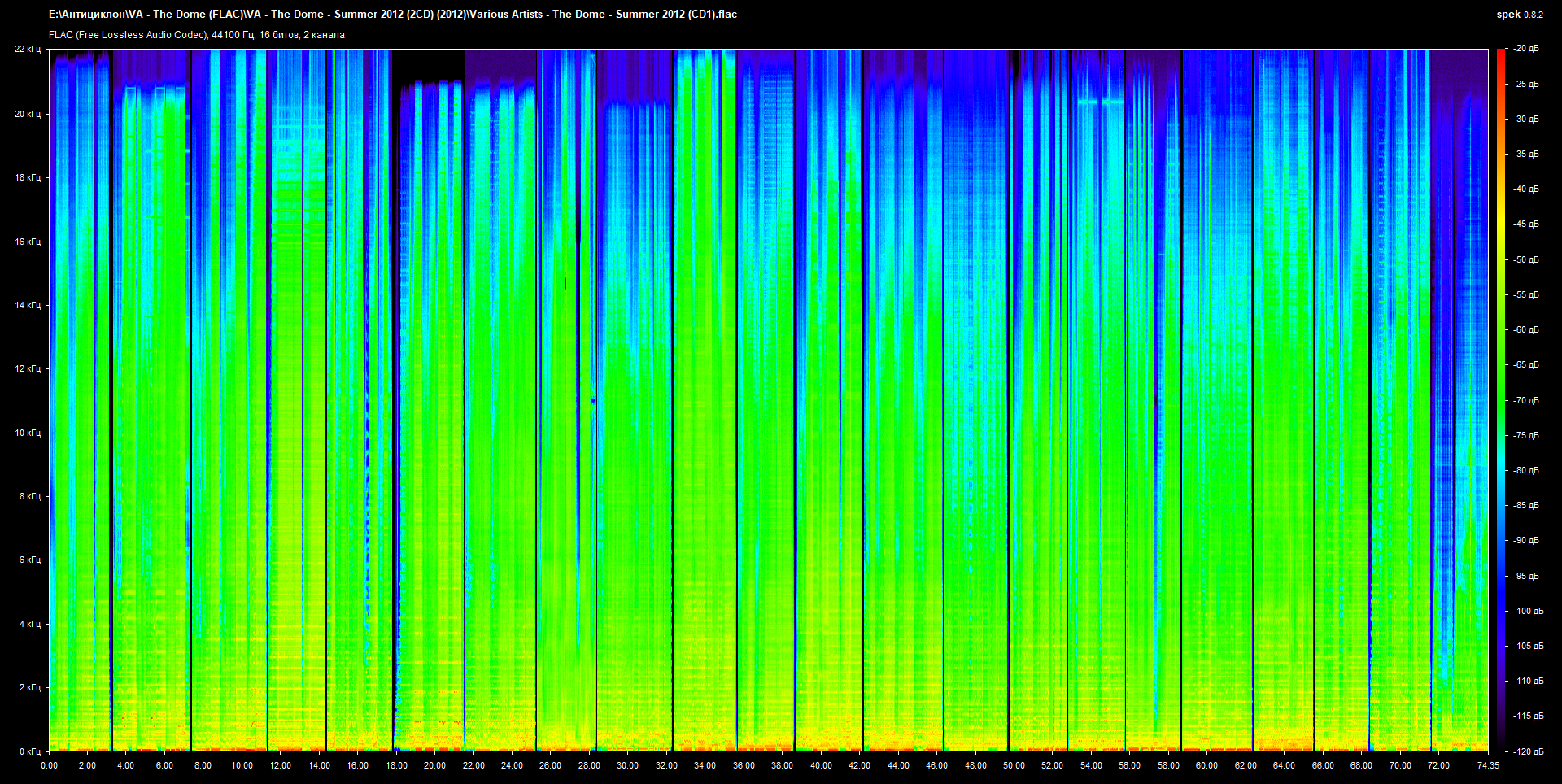
Task: Click the cyan horizontal line near 54:00
Action: [1100, 102]
